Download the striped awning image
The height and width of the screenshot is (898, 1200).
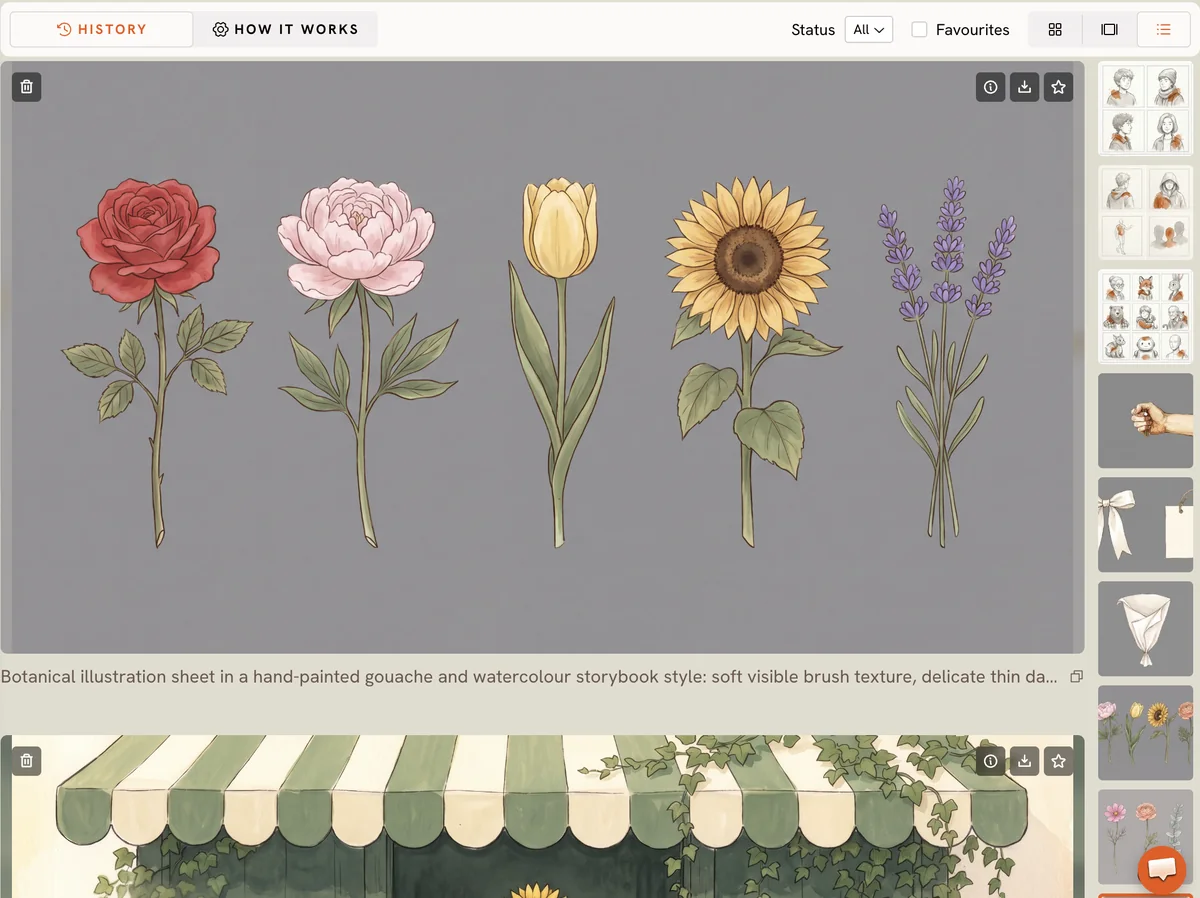[1024, 761]
